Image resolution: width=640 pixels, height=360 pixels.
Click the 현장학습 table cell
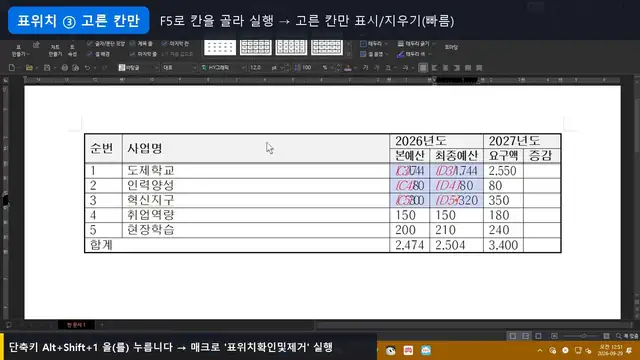tap(256, 230)
